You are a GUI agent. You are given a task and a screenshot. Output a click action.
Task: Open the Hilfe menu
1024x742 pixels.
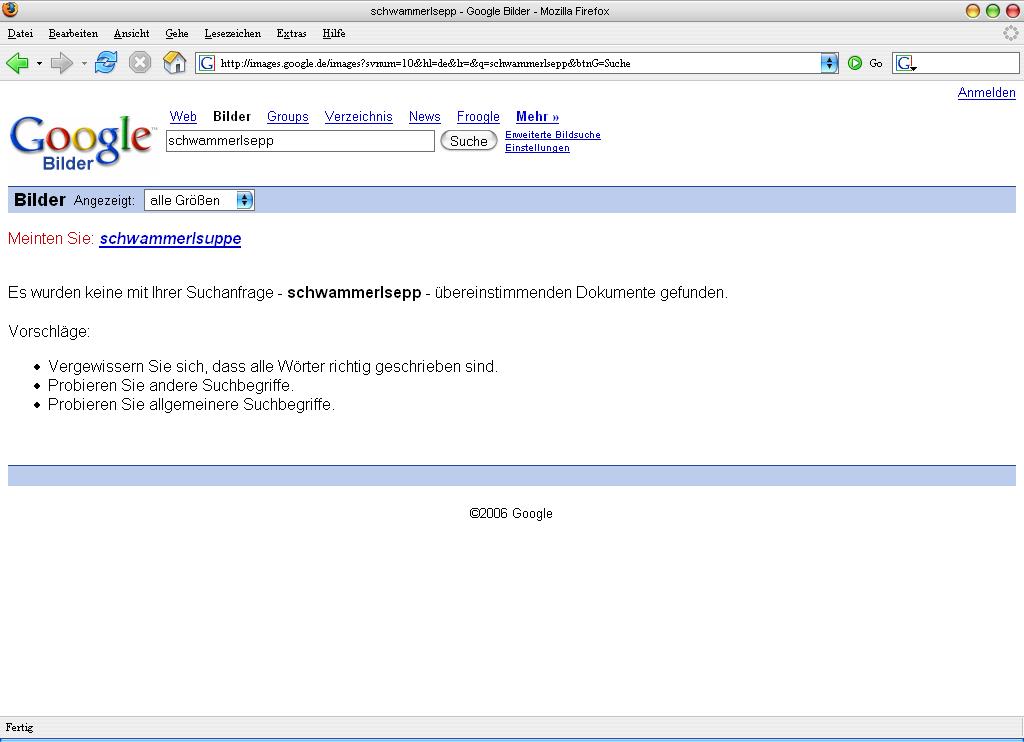[x=334, y=33]
